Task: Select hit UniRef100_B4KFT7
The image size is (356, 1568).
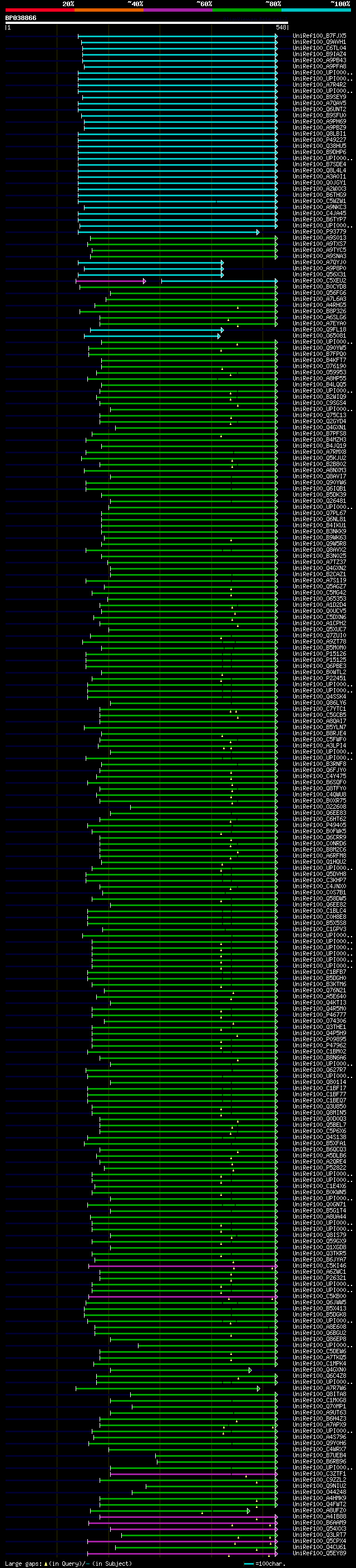Action: pyautogui.click(x=319, y=360)
